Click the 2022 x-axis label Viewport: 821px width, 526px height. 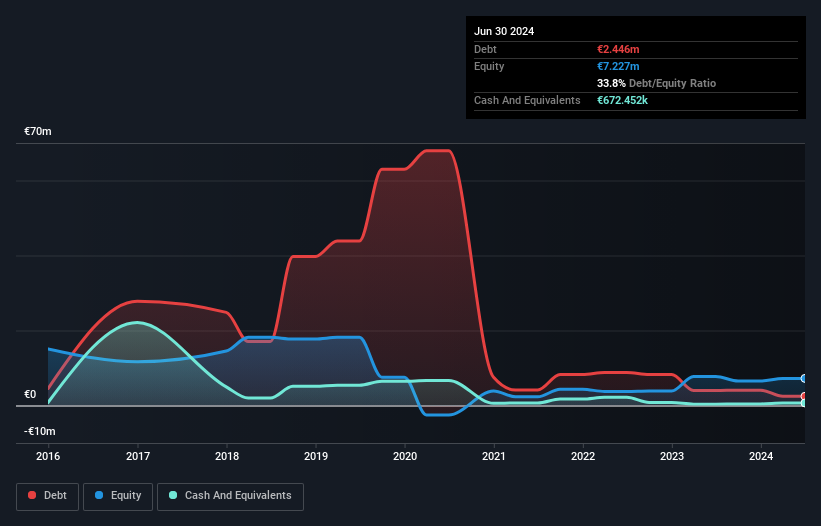click(x=583, y=456)
